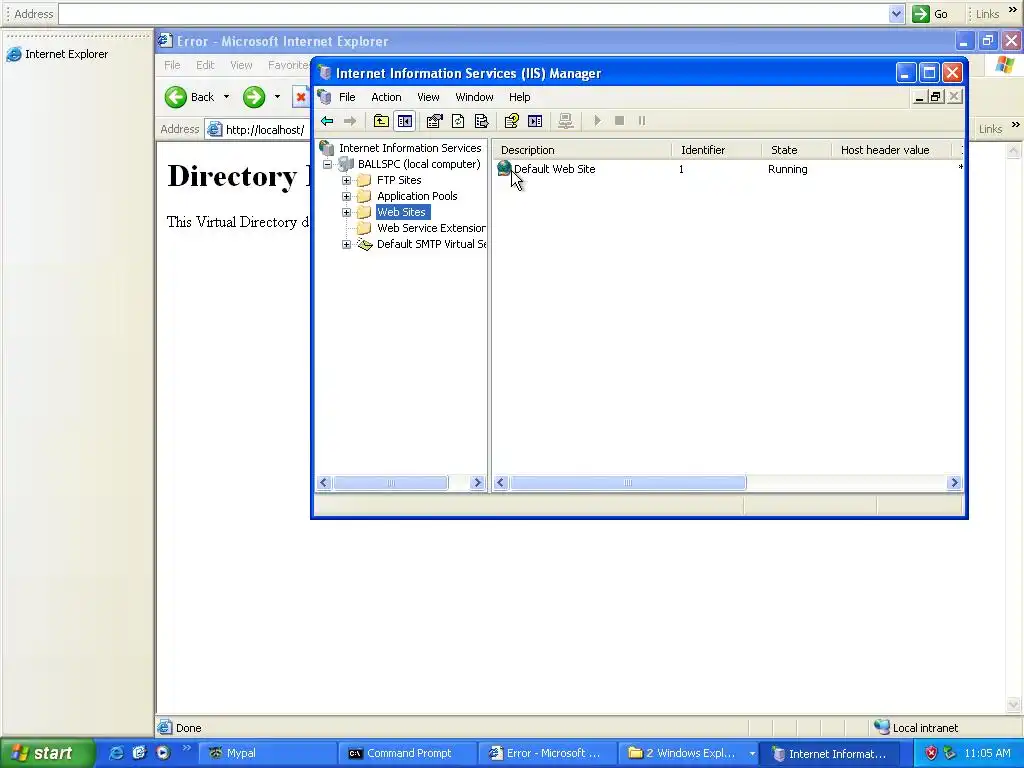Click Show/Hide Action Pane toolbar icon
The image size is (1024, 768).
[x=535, y=121]
